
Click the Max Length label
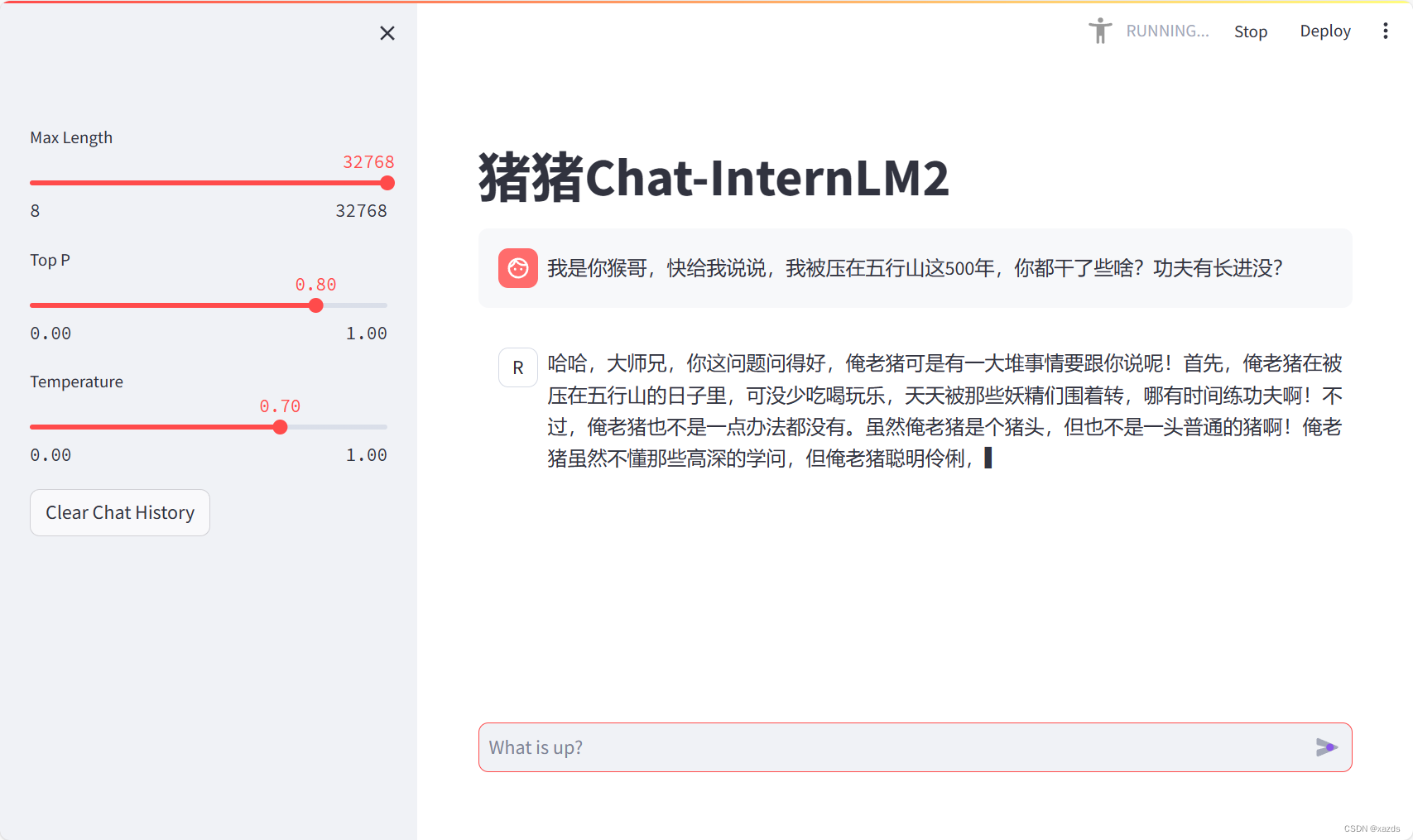71,137
